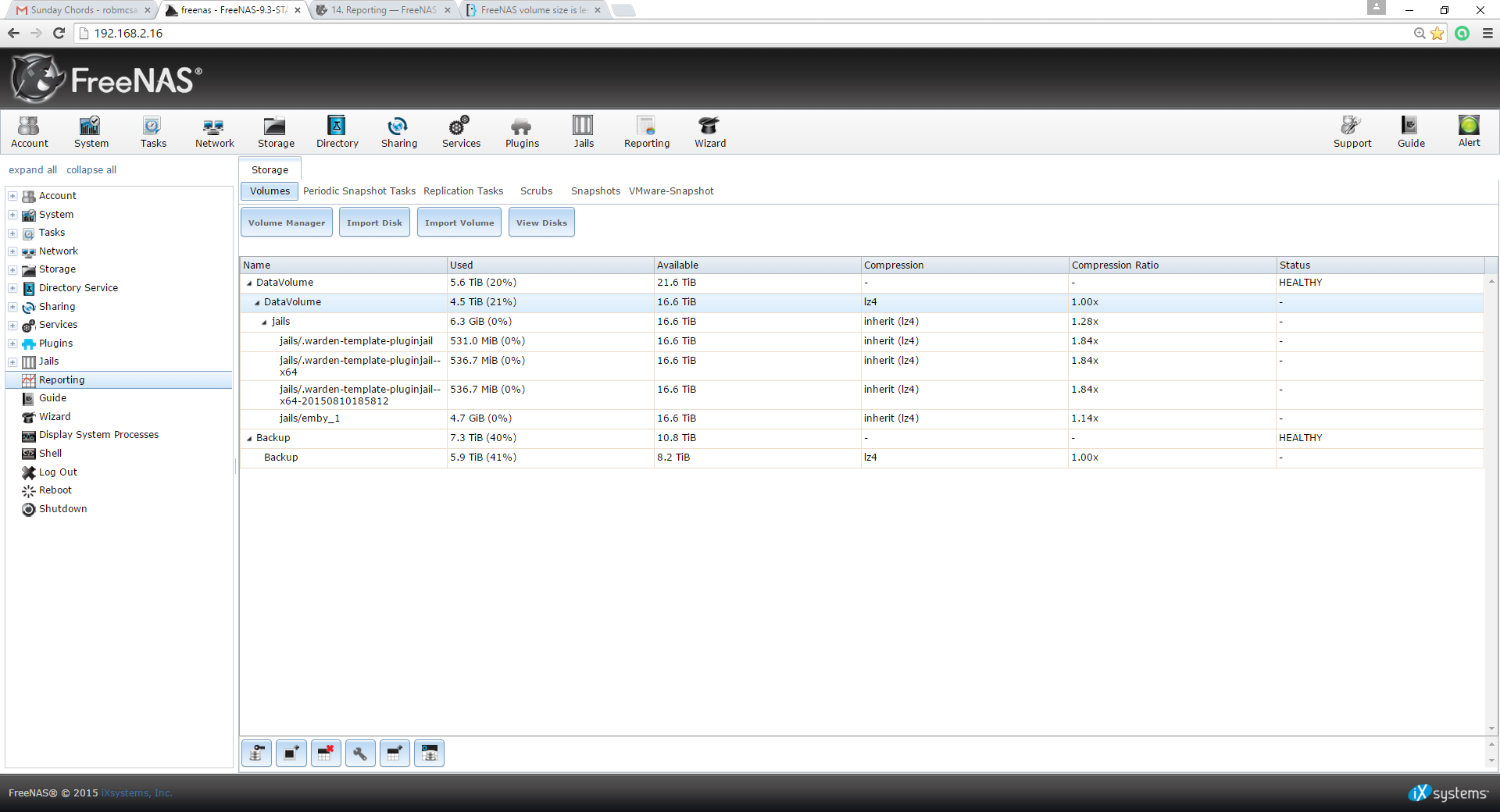Viewport: 1500px width, 812px height.
Task: Click the create dataset grid-plus icon
Action: (395, 753)
